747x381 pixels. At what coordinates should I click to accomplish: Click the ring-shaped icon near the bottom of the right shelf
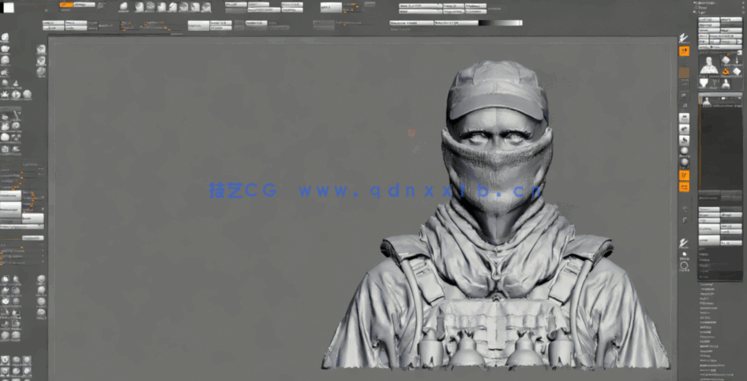click(684, 266)
